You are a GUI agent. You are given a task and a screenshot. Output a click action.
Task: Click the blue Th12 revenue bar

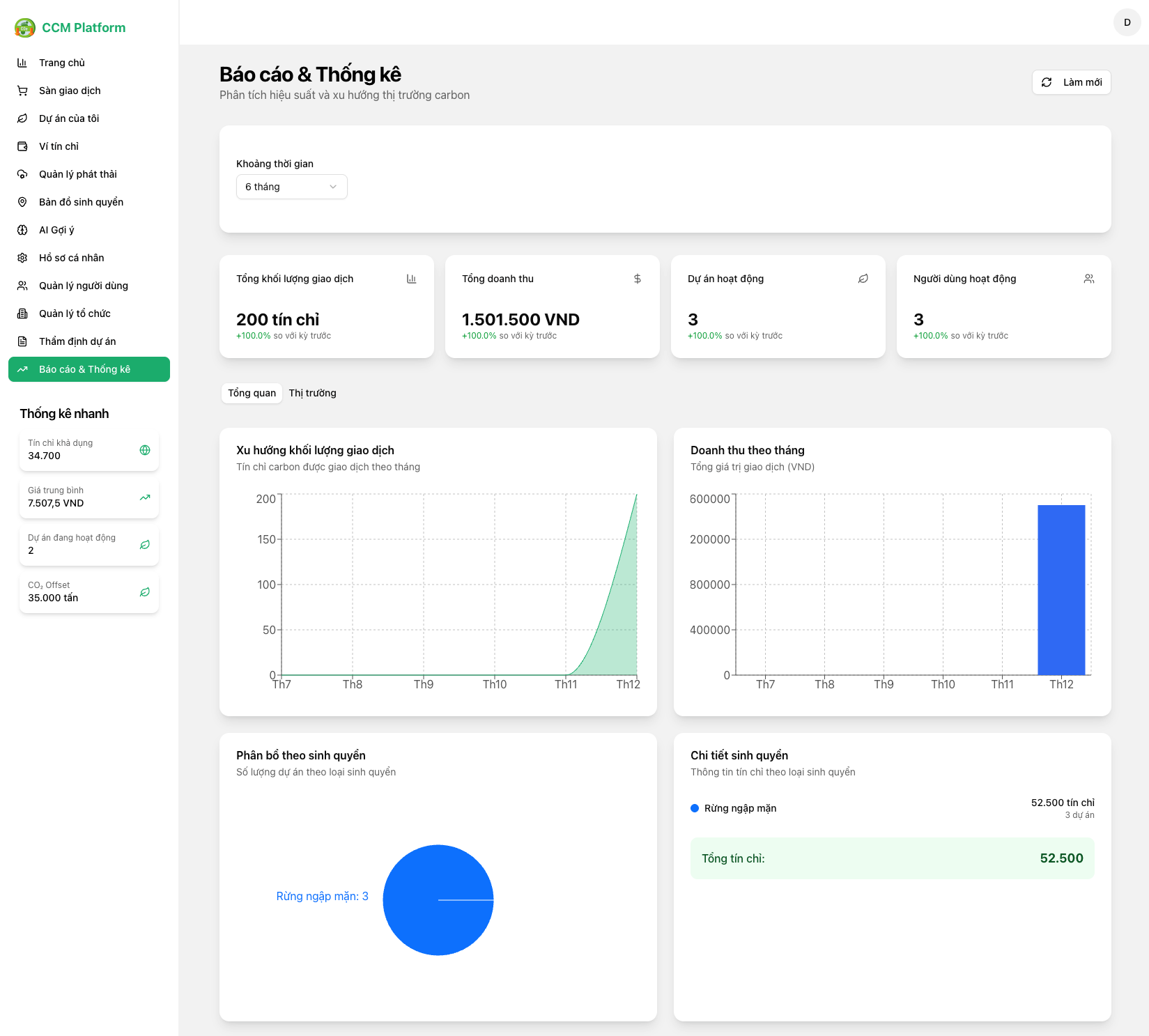click(1061, 589)
